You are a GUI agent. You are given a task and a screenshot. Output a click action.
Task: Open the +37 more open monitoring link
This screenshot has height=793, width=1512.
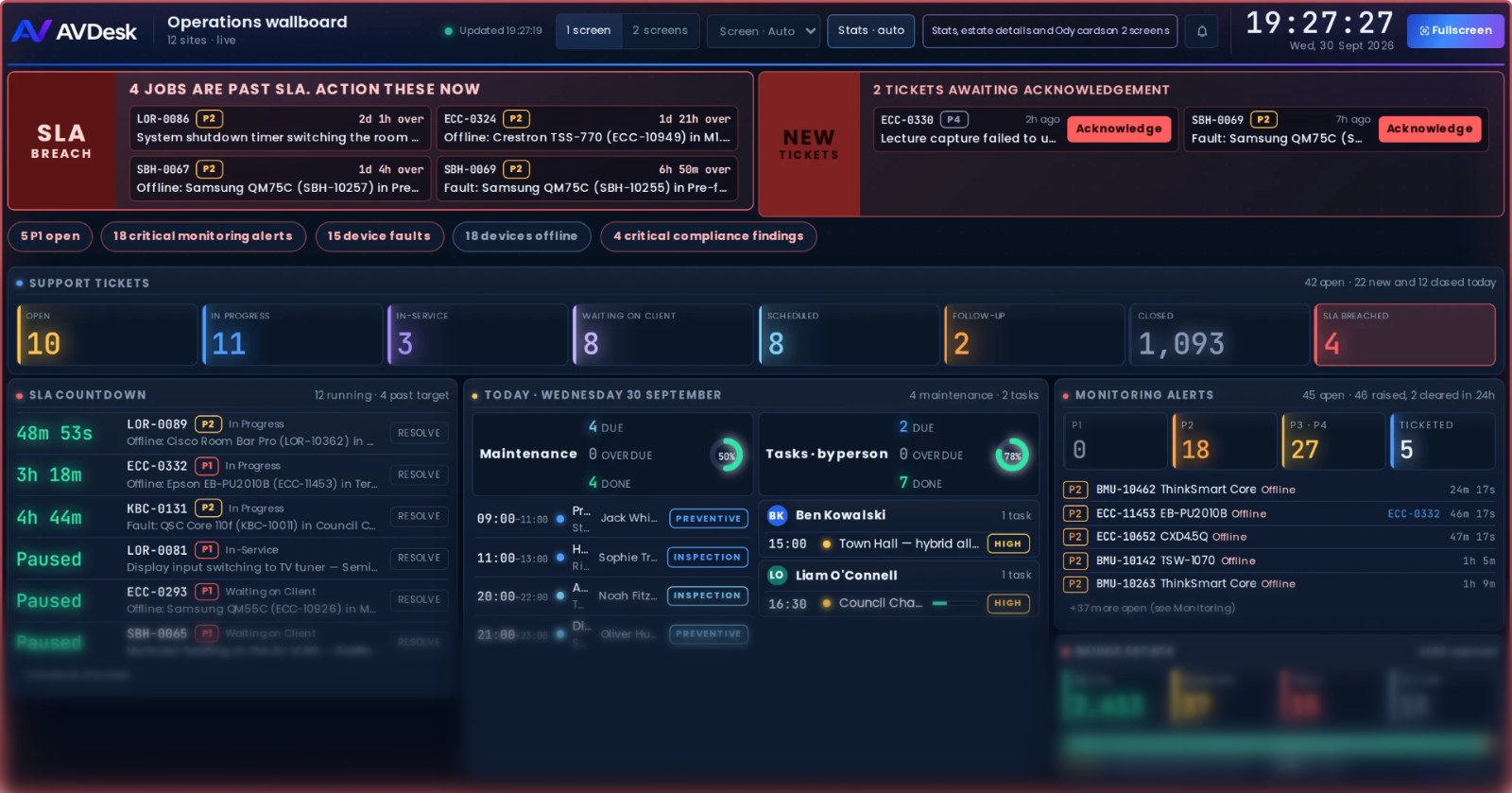click(1152, 608)
